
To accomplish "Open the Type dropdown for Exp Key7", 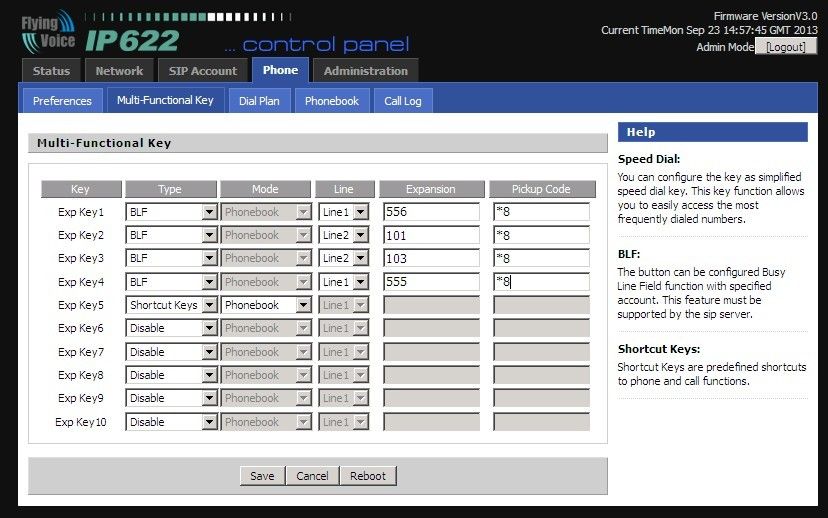I will point(171,352).
